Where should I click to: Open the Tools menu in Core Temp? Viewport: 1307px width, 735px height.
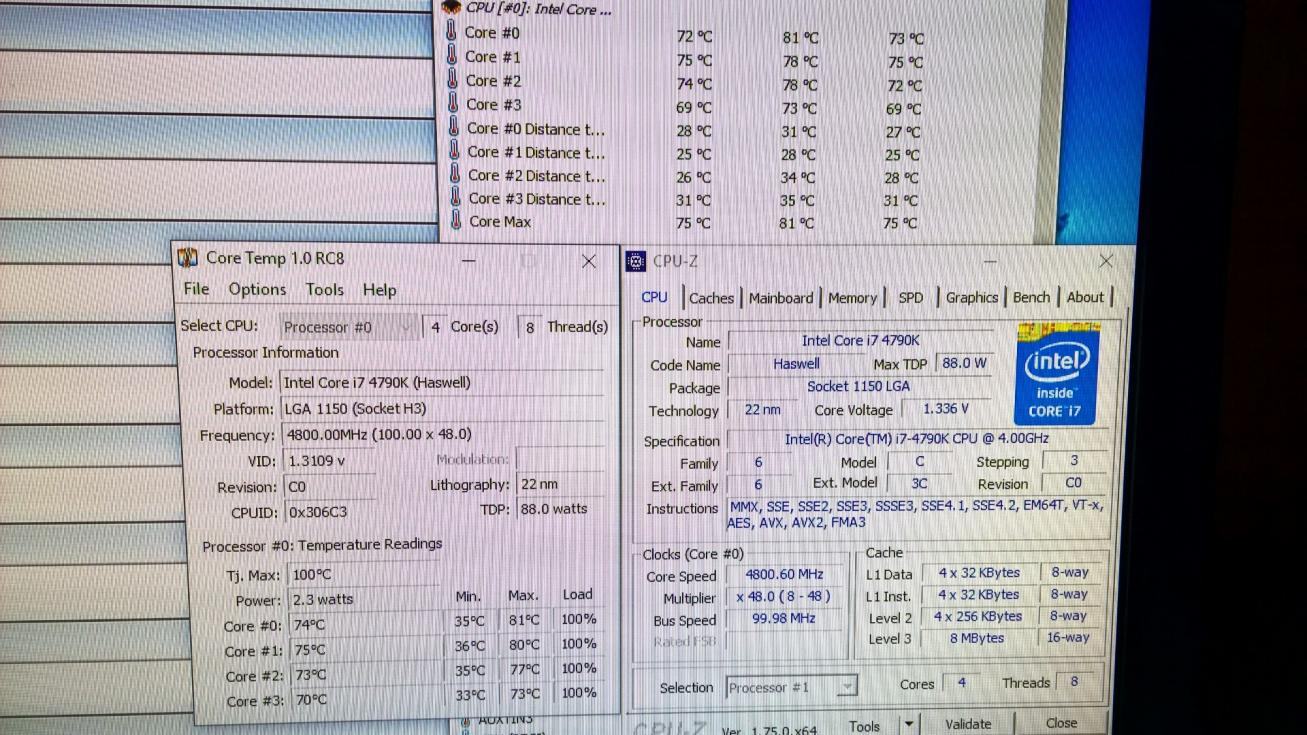[x=324, y=289]
